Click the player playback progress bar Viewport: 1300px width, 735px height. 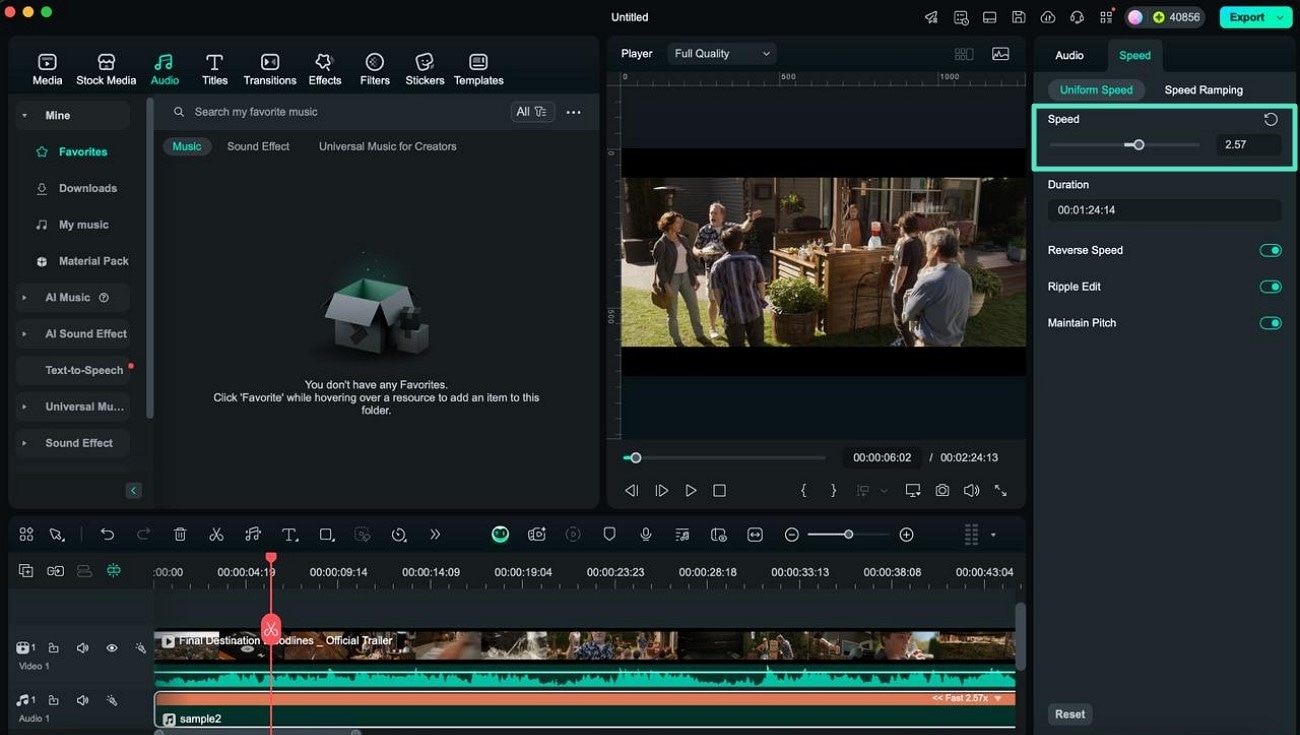[x=725, y=458]
